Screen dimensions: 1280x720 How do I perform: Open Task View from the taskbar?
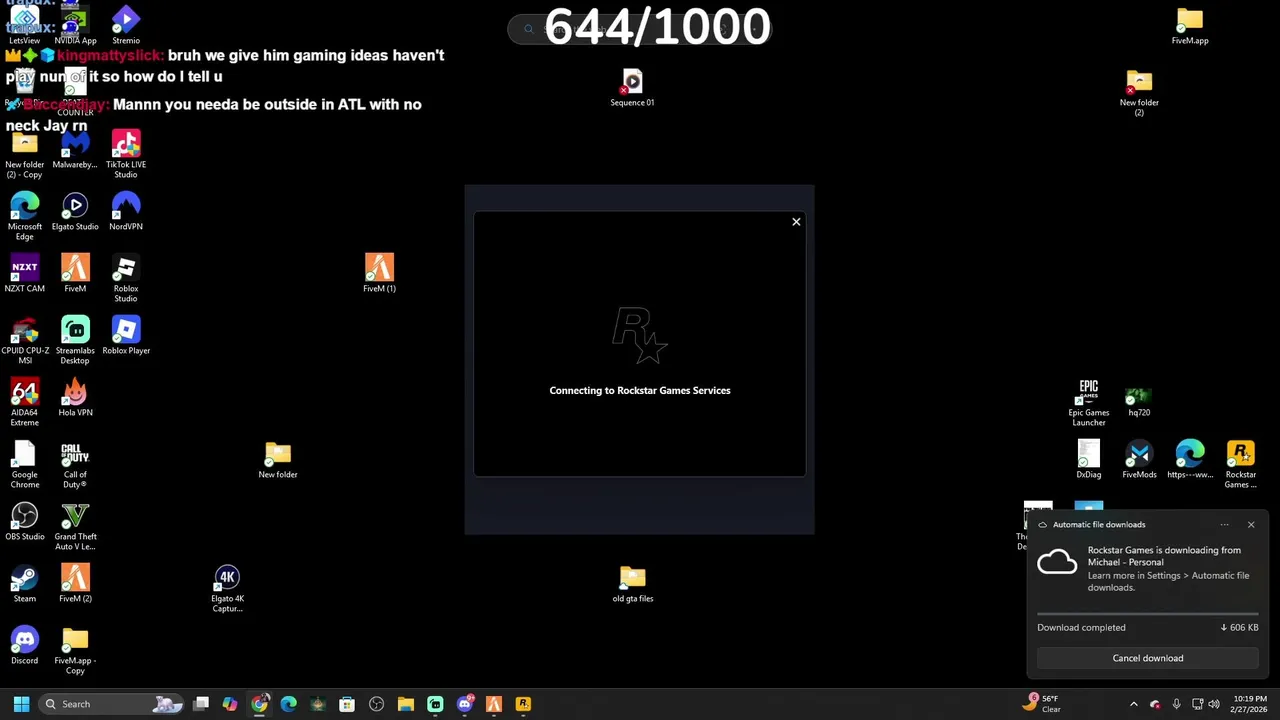pyautogui.click(x=201, y=704)
